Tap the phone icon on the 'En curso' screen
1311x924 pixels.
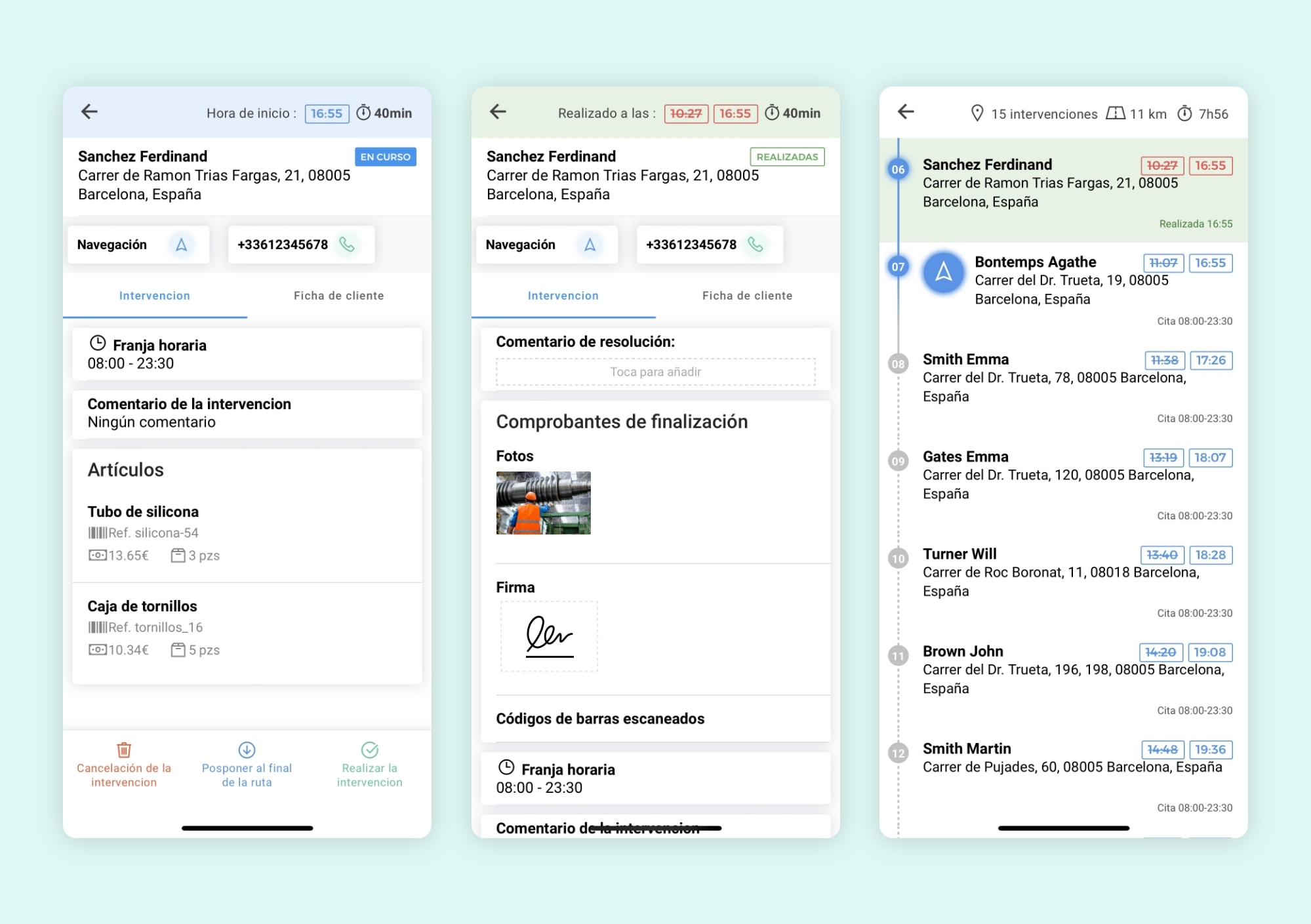coord(346,245)
